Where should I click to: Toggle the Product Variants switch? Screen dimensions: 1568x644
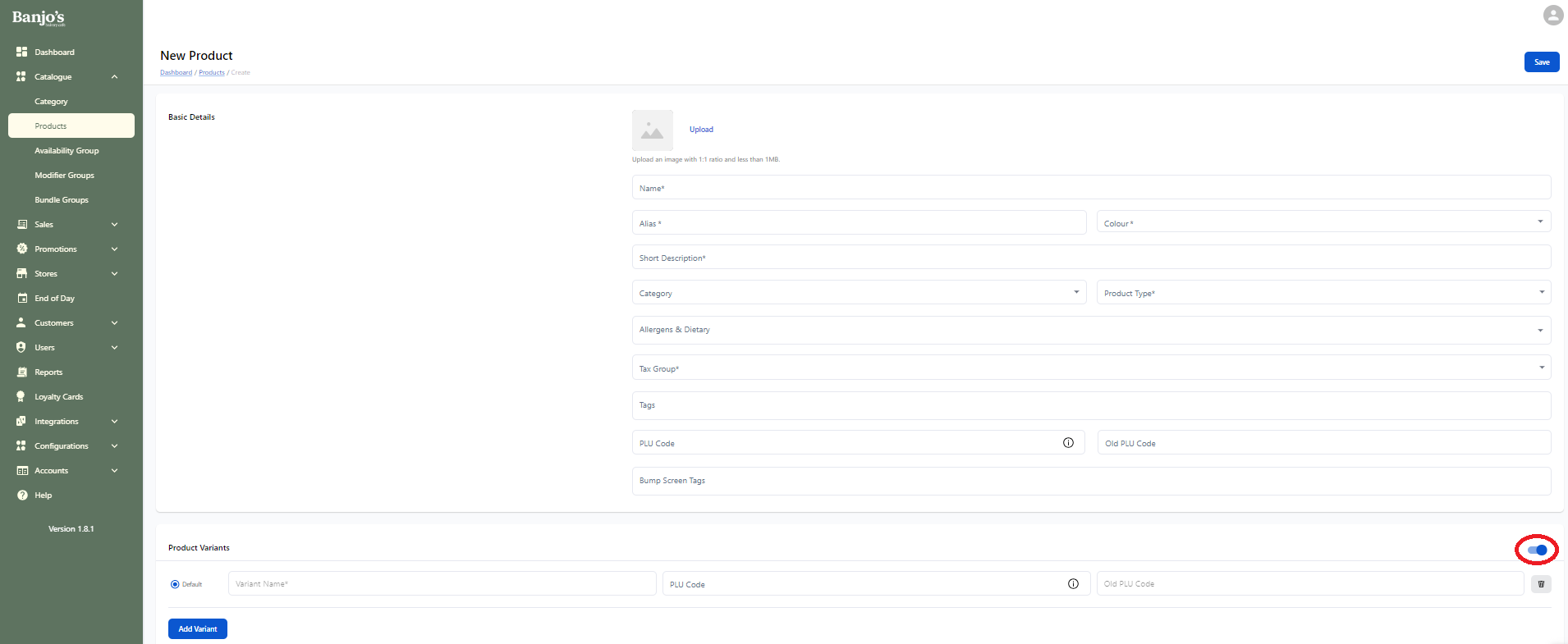[1537, 550]
